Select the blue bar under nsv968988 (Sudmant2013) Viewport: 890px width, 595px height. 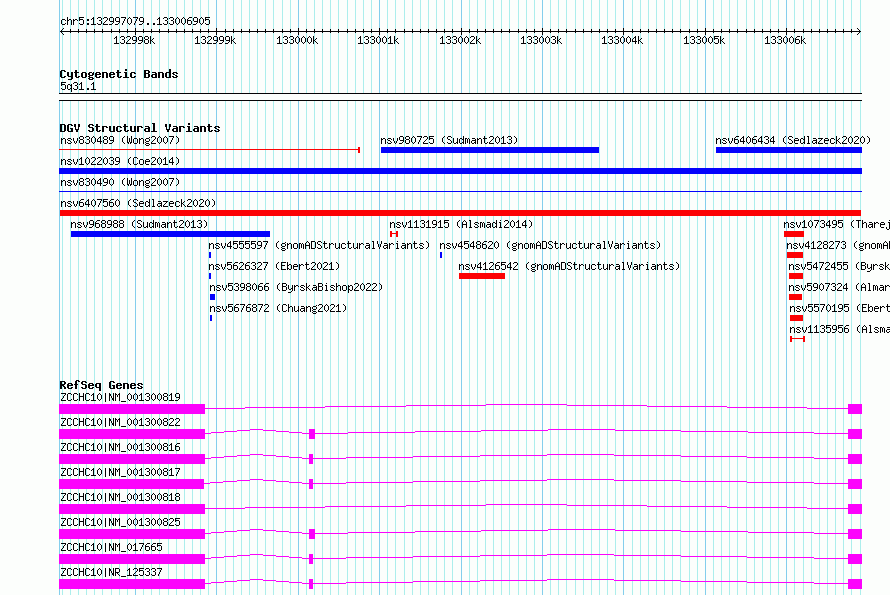(x=170, y=234)
